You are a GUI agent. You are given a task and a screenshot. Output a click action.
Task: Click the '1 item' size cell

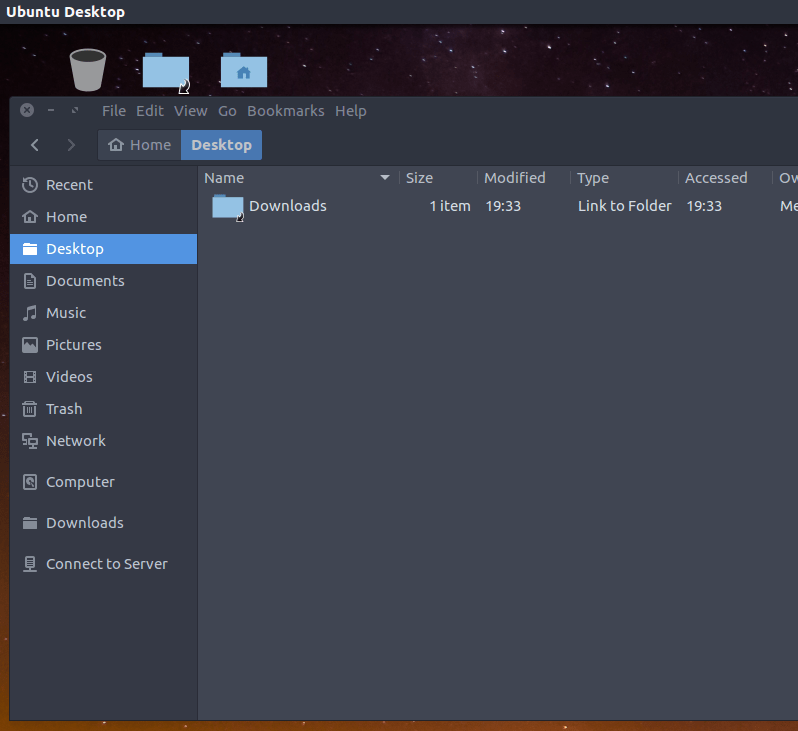450,206
